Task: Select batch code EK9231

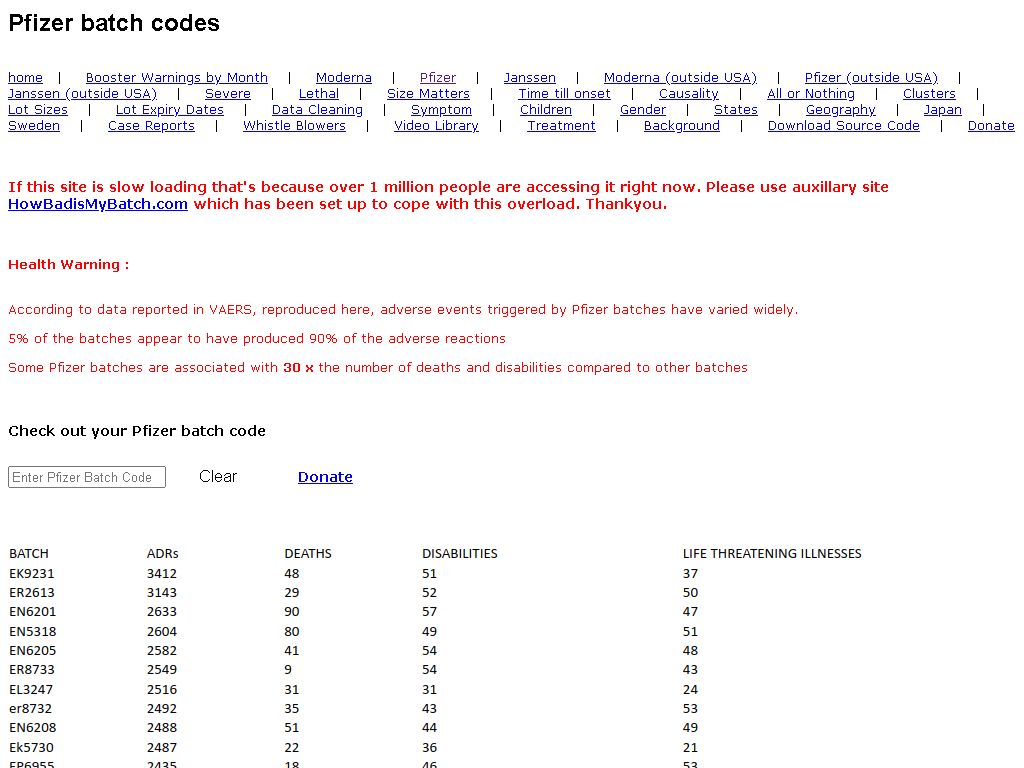Action: tap(32, 573)
